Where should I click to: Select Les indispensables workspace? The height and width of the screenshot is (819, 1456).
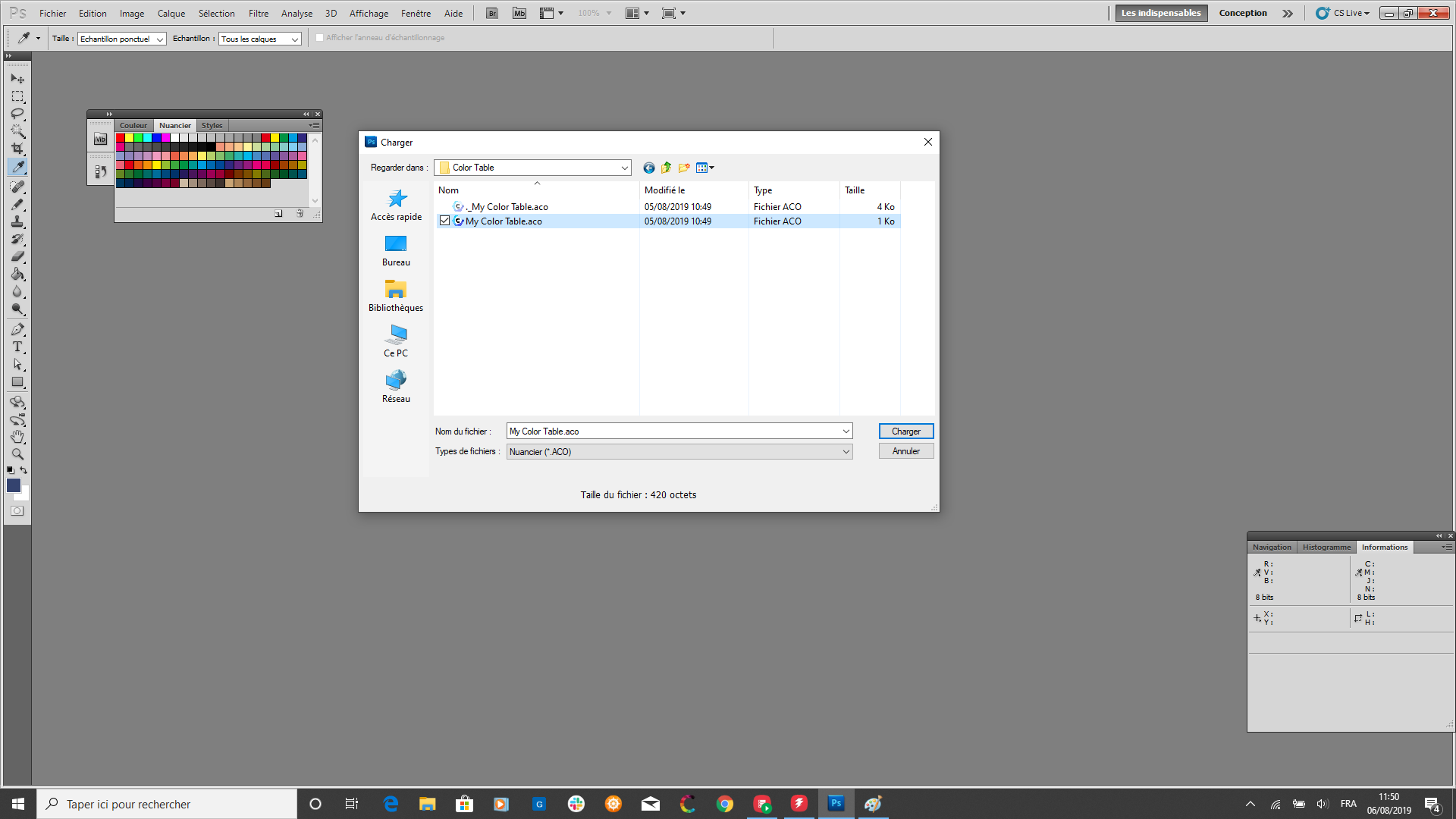click(x=1161, y=13)
